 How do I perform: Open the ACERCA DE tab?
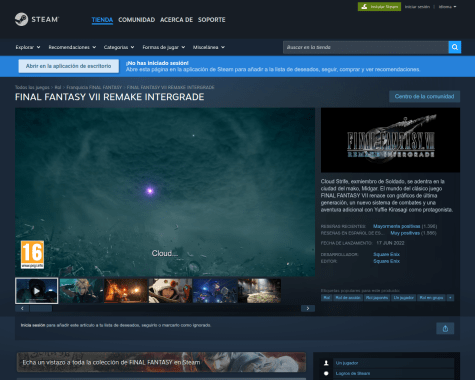click(x=176, y=20)
